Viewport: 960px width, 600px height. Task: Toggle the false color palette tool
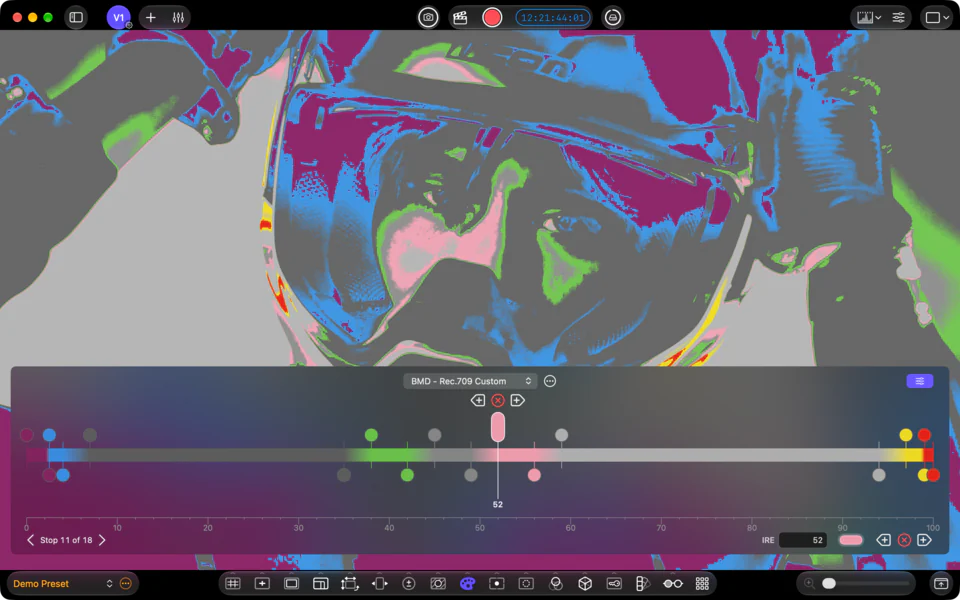click(467, 583)
